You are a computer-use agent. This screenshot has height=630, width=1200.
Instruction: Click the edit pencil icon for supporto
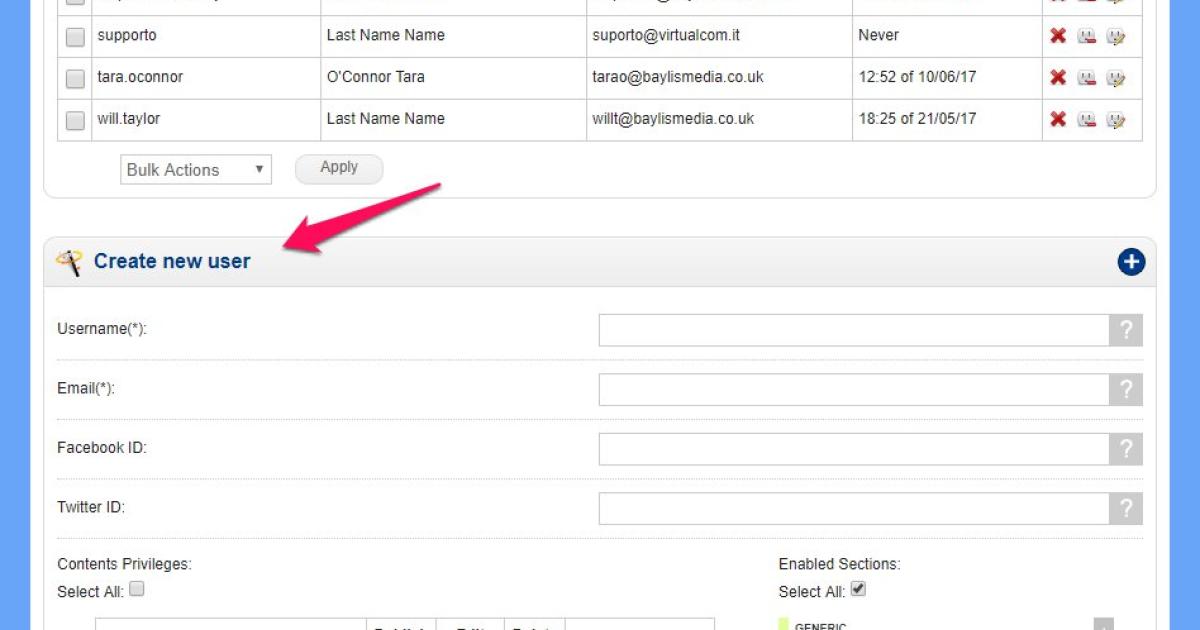click(1116, 37)
